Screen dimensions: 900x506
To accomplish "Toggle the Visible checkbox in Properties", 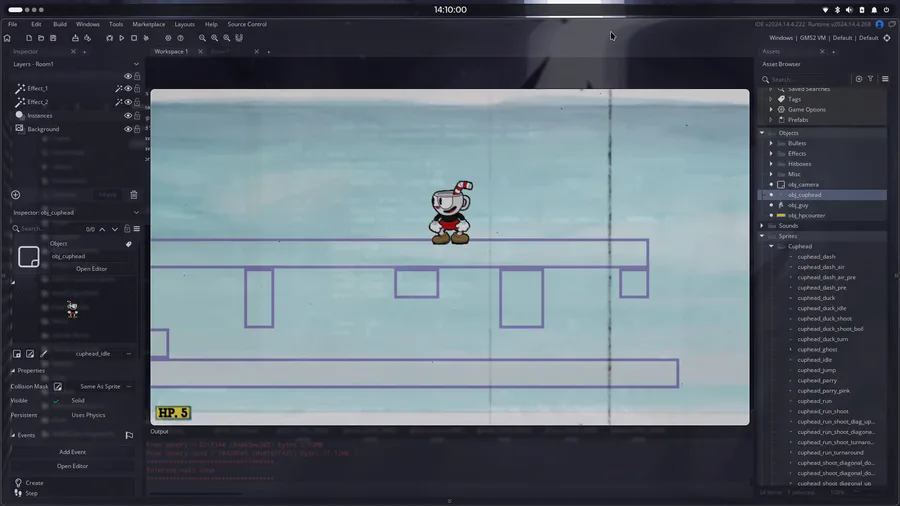I will tap(56, 400).
